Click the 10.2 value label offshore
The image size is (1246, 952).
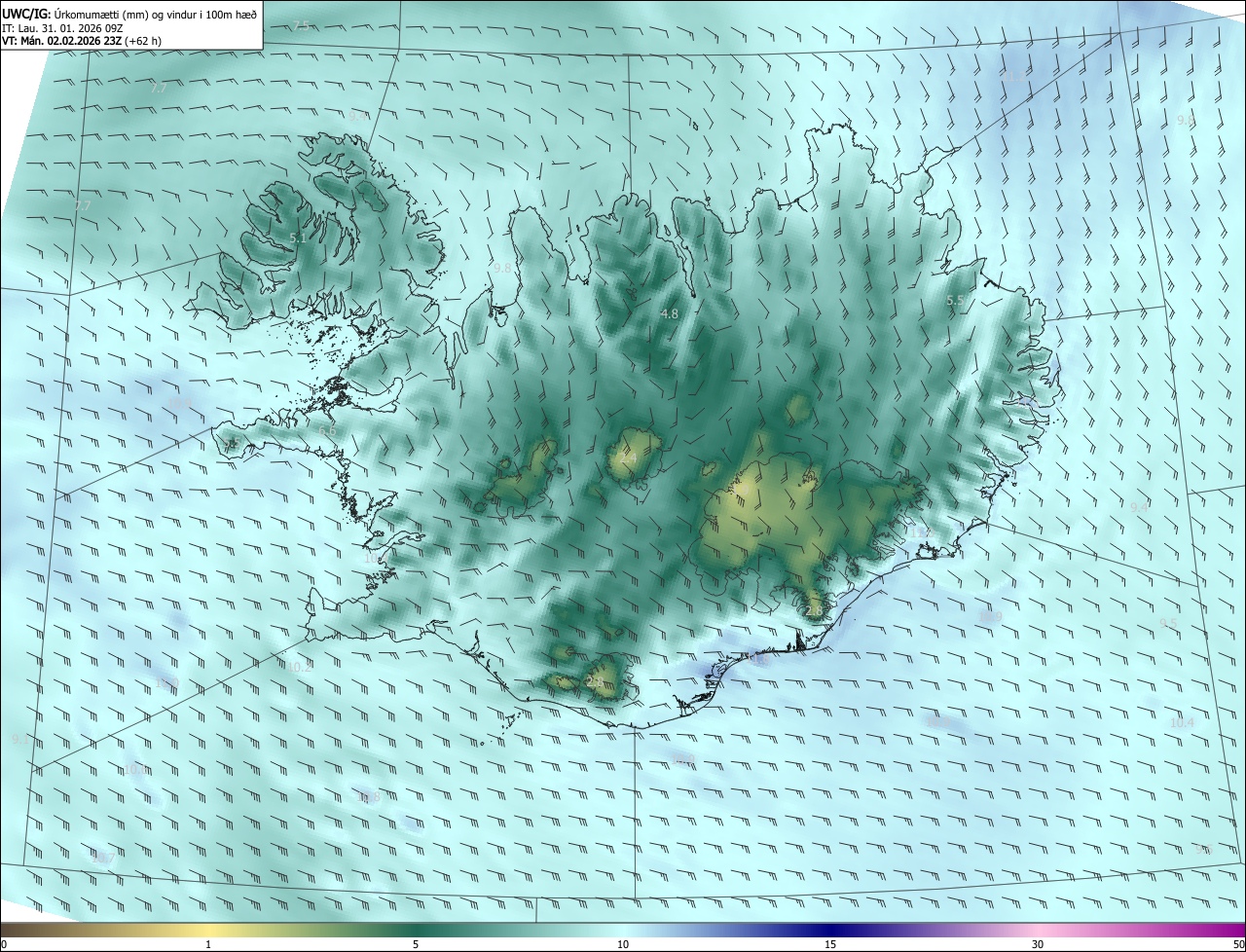300,667
